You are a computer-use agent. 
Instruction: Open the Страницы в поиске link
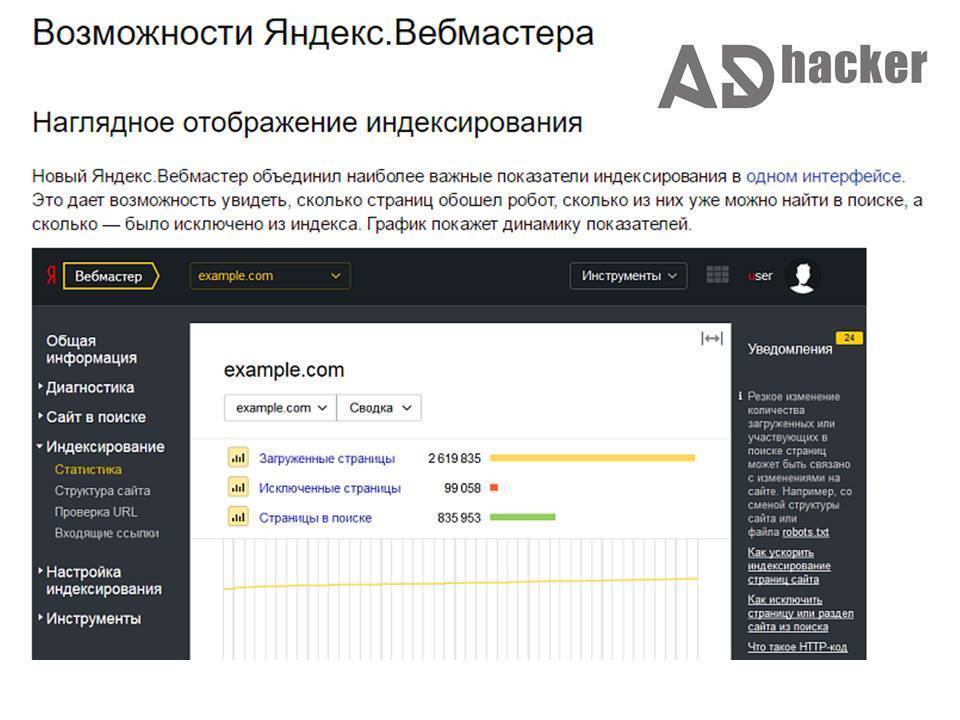315,518
